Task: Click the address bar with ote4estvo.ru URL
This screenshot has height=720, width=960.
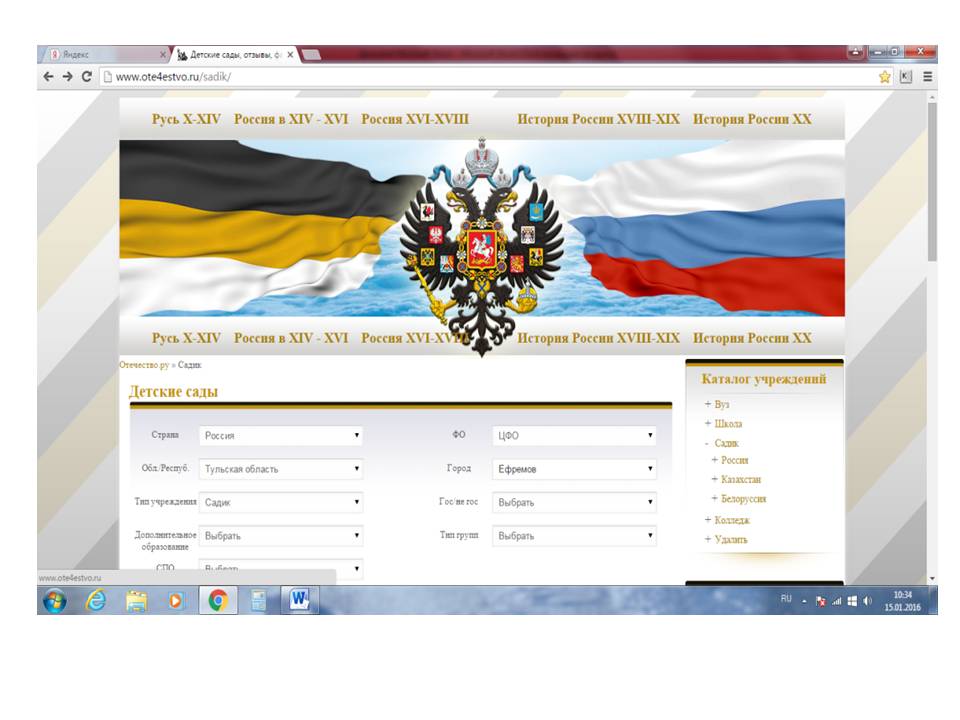Action: tap(490, 77)
